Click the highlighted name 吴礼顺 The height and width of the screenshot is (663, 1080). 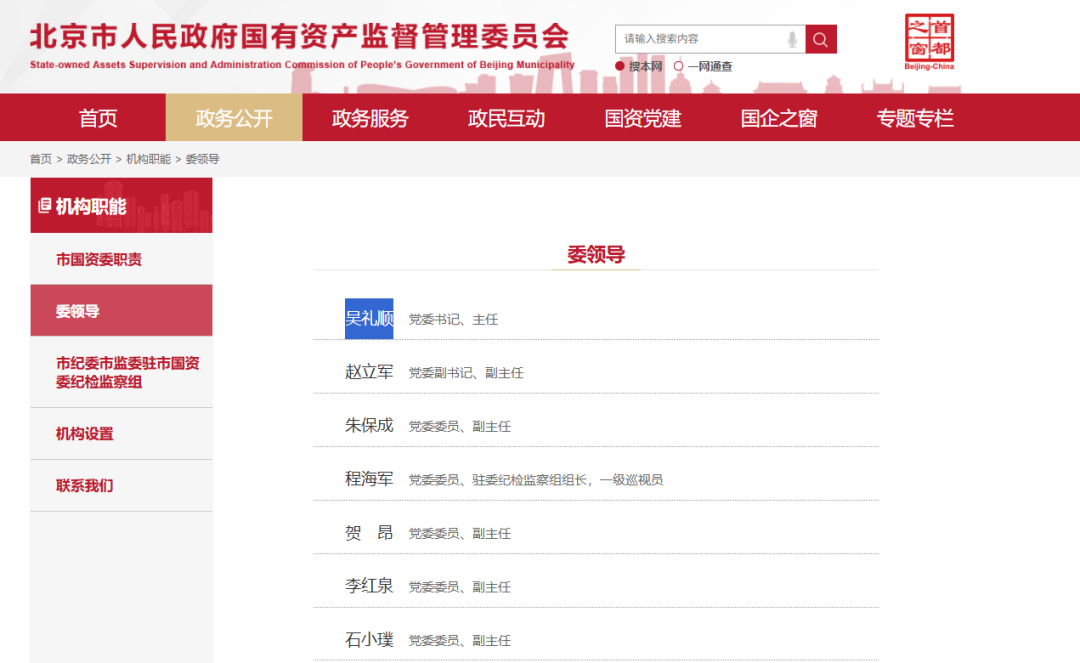click(369, 319)
